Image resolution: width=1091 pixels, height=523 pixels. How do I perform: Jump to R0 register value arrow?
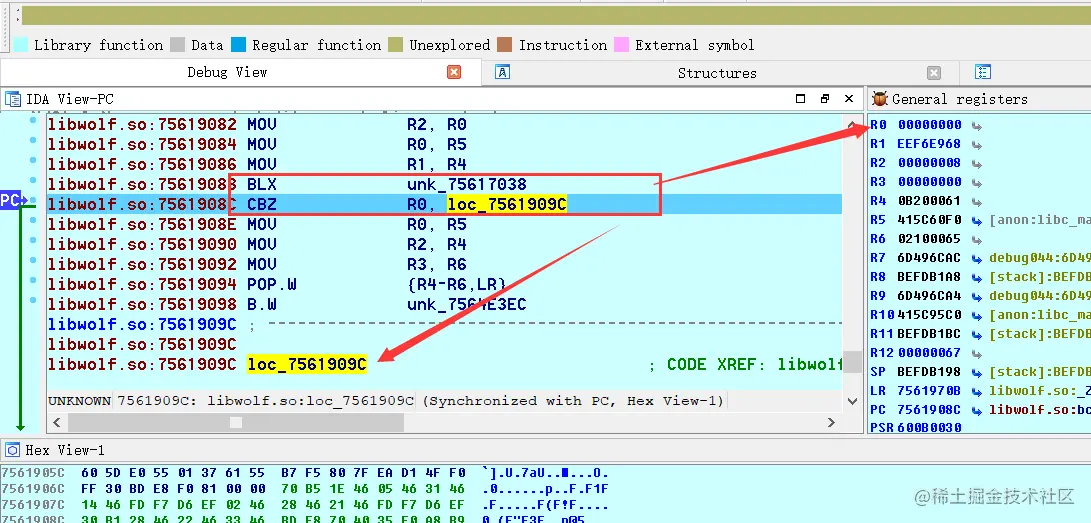pos(977,126)
